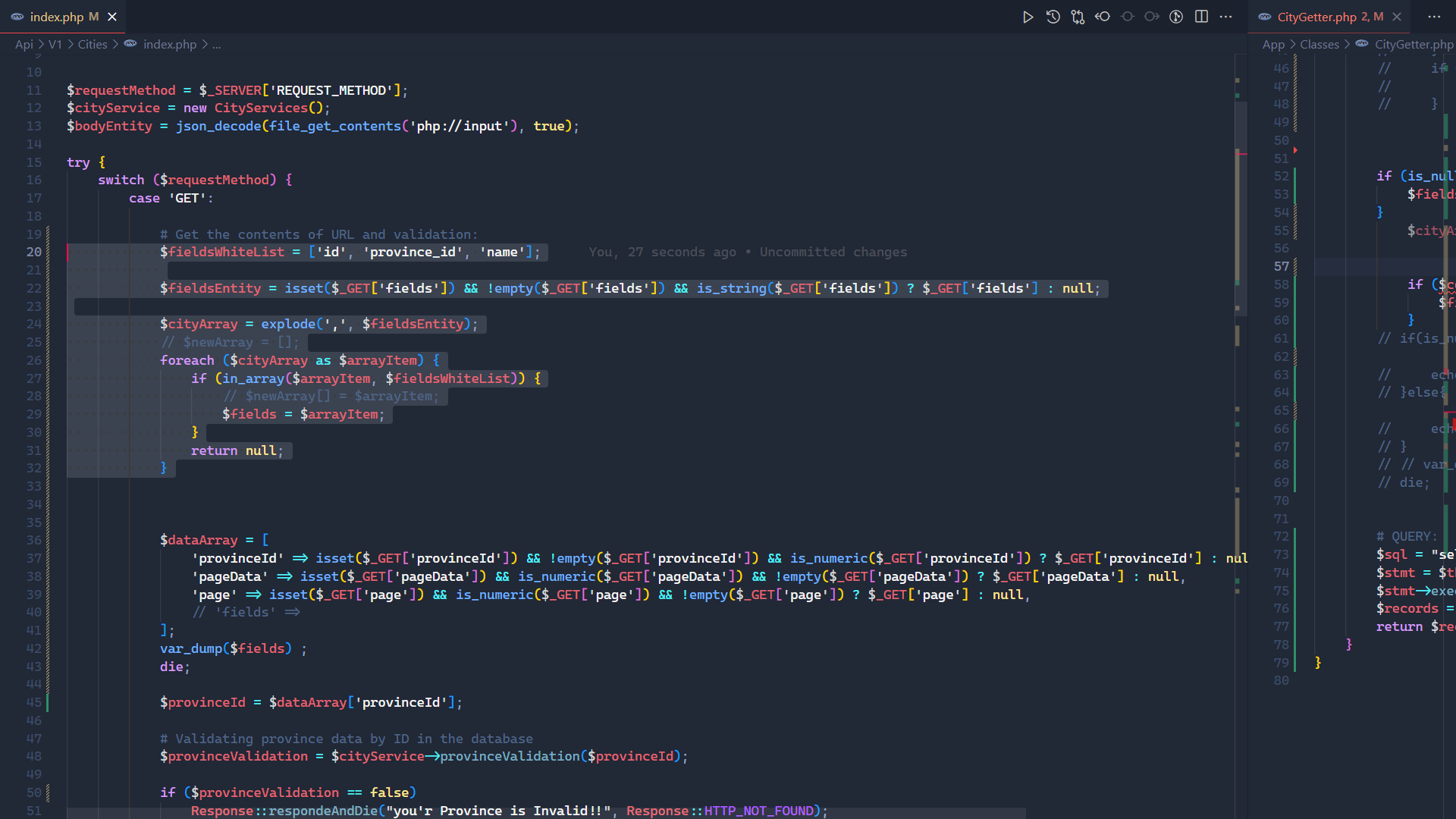Go to next revision icon
This screenshot has height=819, width=1456.
pos(1152,17)
